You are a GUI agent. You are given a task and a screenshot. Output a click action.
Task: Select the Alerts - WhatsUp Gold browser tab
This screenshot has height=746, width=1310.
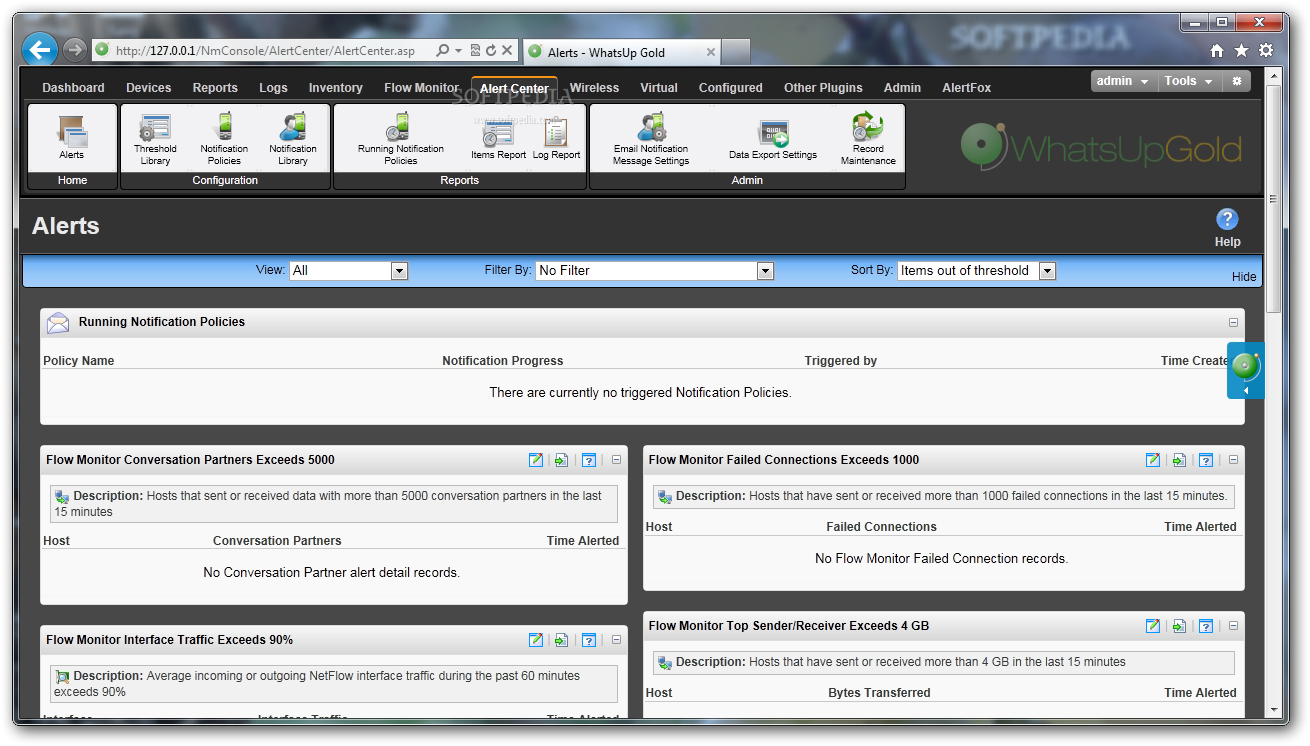coord(621,52)
